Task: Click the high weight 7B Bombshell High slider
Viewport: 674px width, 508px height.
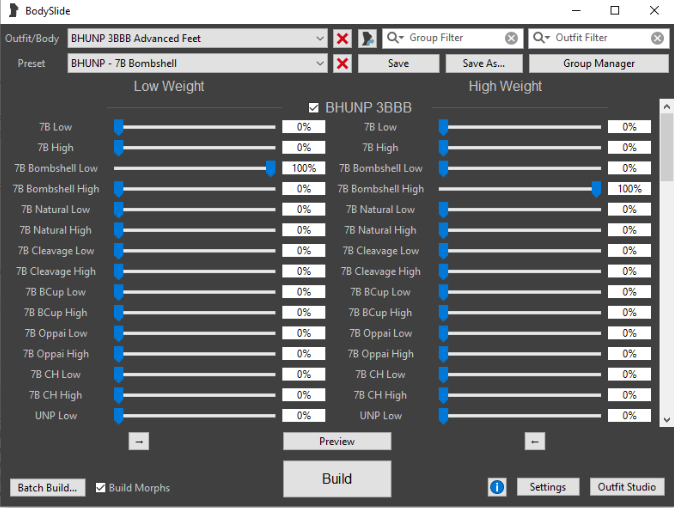Action: point(520,189)
